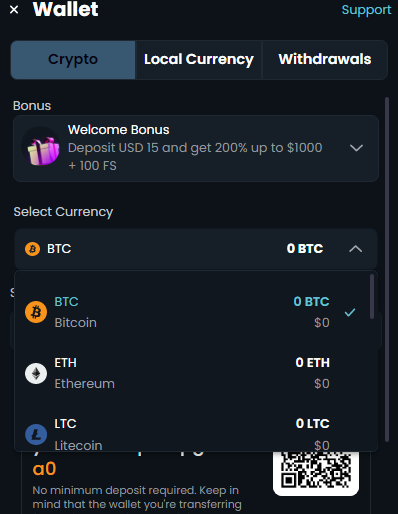This screenshot has height=514, width=398.
Task: Click the deposit QR code
Action: click(316, 472)
